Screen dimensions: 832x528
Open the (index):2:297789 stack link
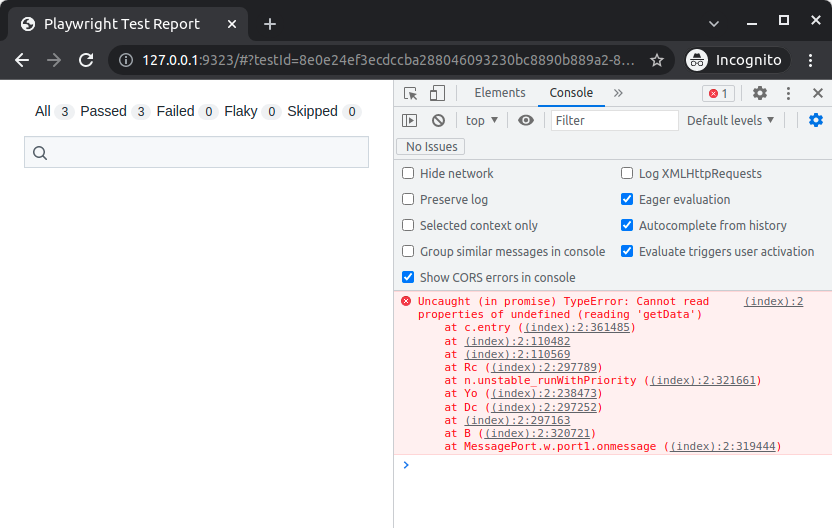(544, 367)
